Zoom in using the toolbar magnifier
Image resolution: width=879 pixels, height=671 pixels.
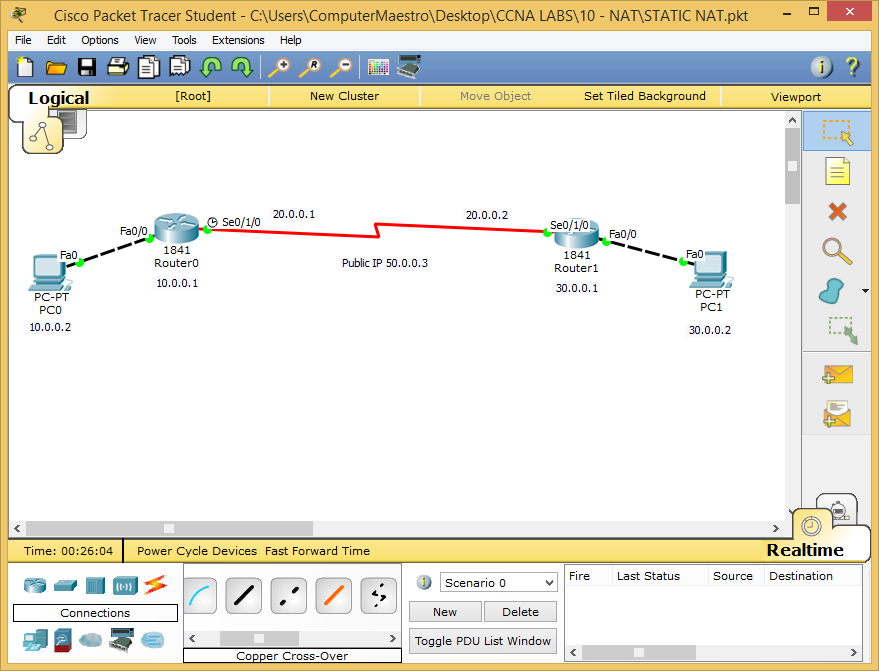coord(279,68)
